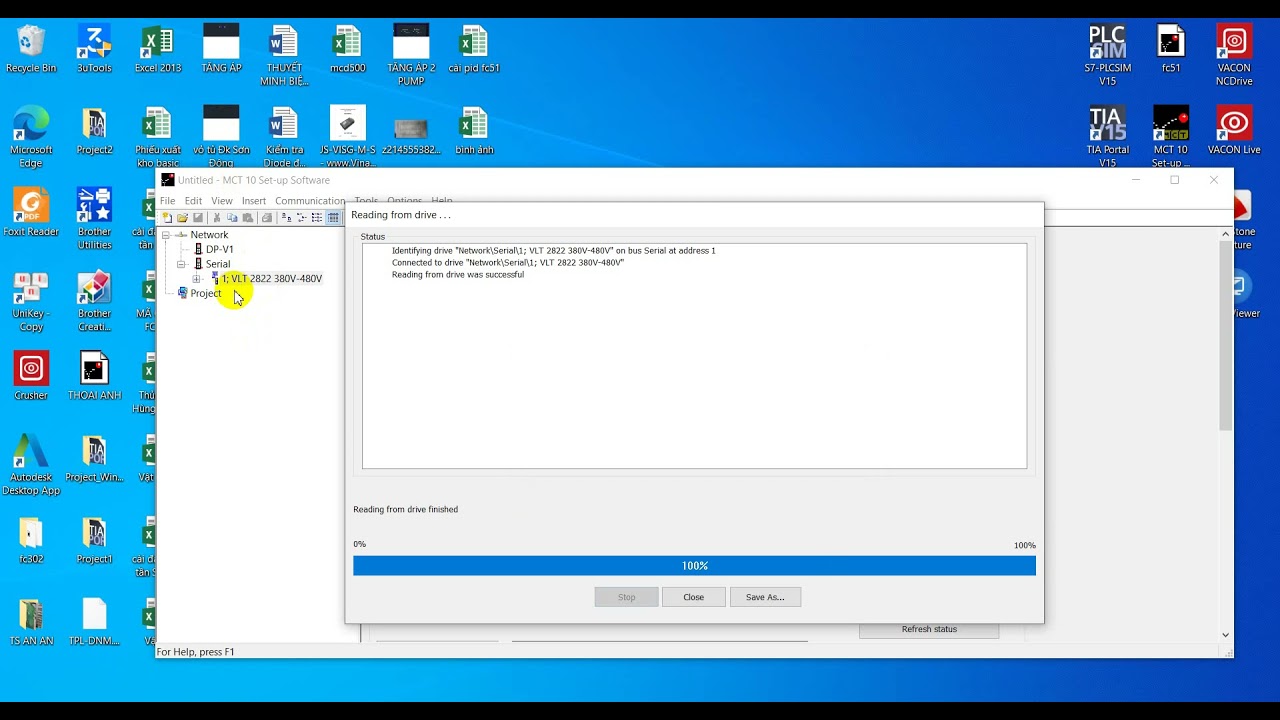Click 'Reading from drive was successful' status line
This screenshot has width=1280, height=720.
point(458,275)
